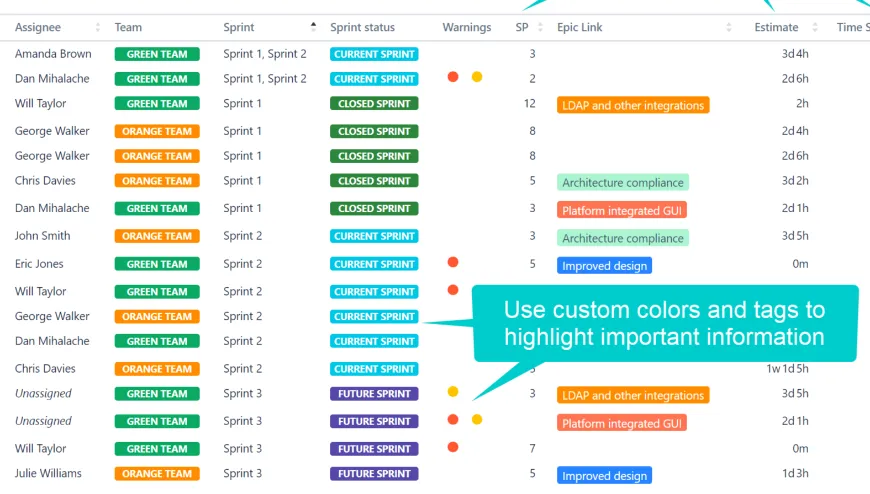
Task: Click the ORANGE TEAM tag for John Smith
Action: (x=157, y=236)
